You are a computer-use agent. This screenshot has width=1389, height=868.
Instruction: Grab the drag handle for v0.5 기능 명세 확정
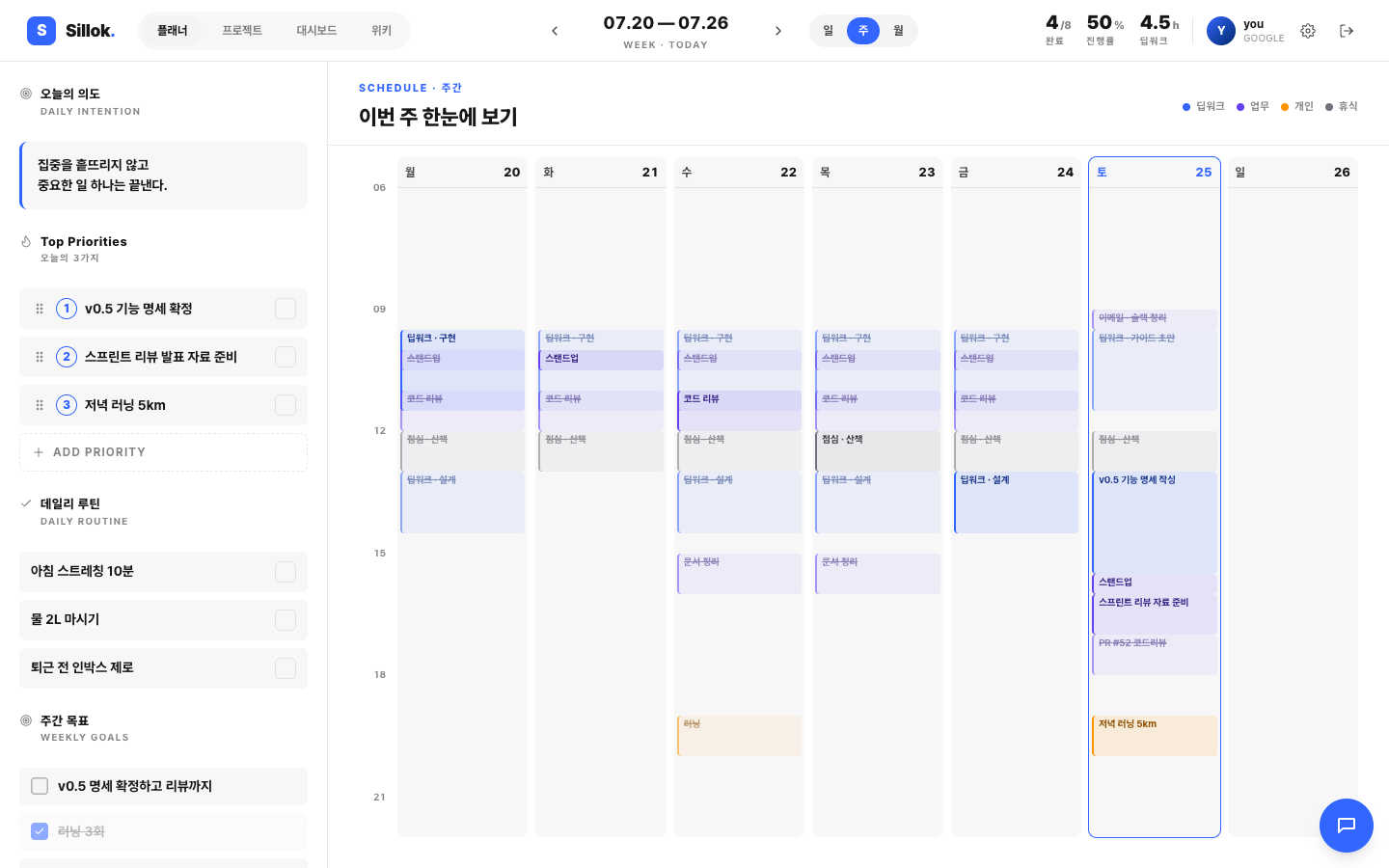pos(40,309)
